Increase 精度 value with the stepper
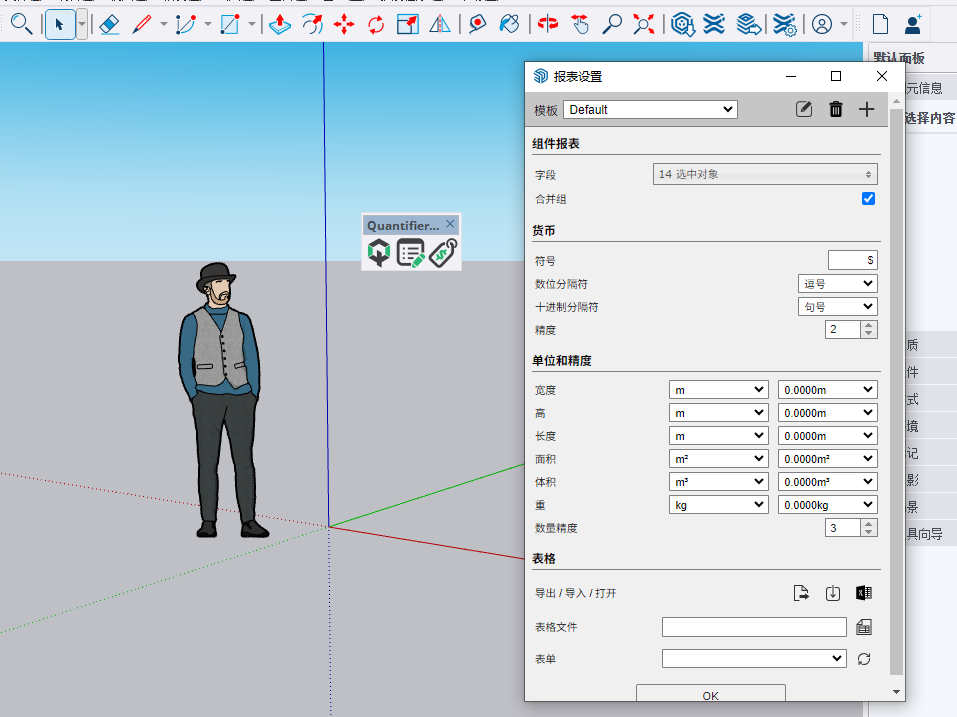The width and height of the screenshot is (957, 717). click(869, 325)
